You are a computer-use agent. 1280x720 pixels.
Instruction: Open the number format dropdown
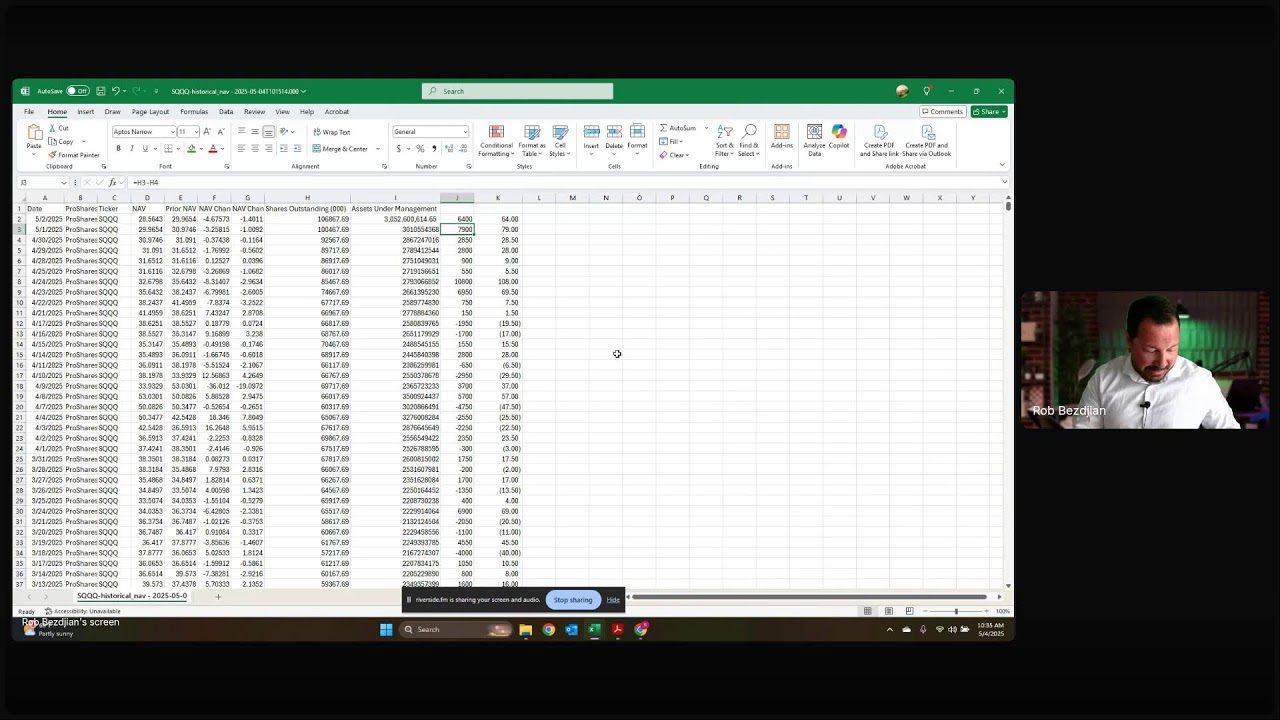pyautogui.click(x=465, y=132)
